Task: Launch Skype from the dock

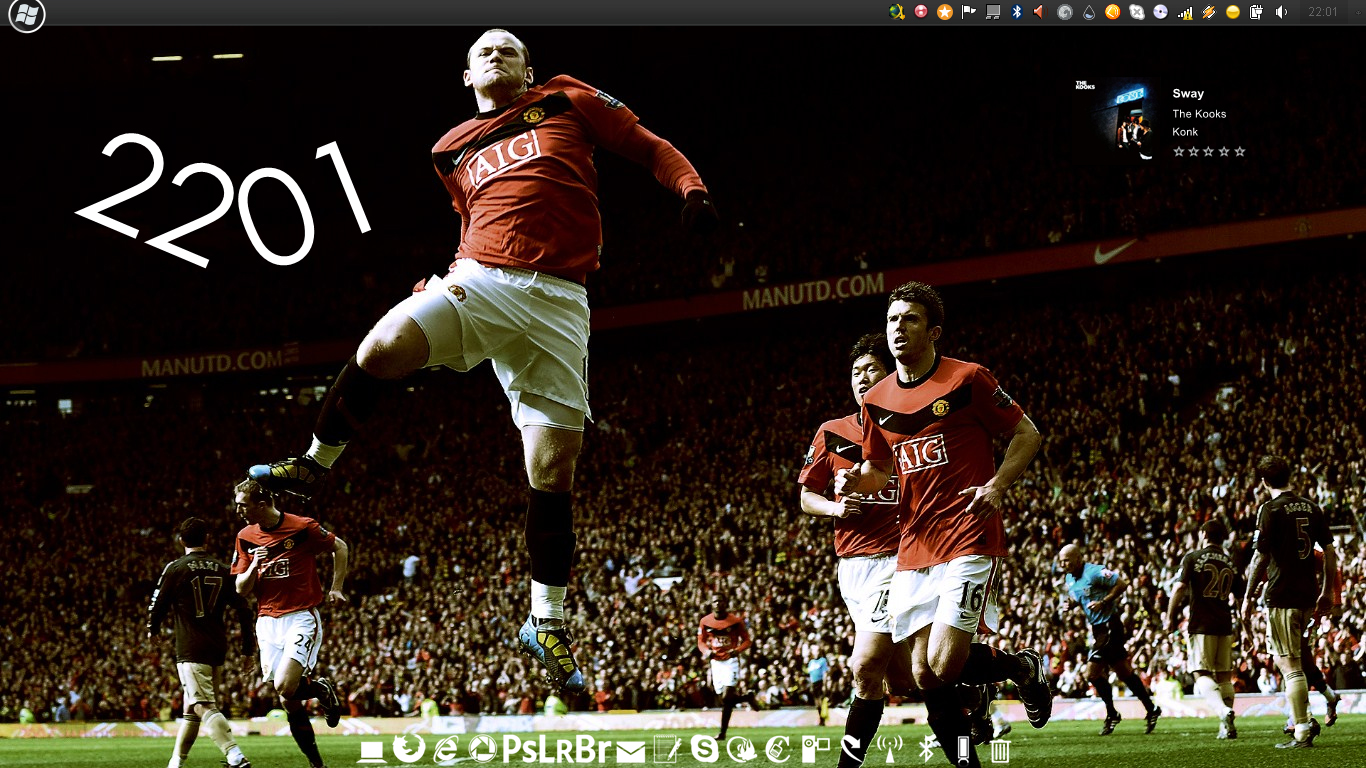Action: click(x=704, y=749)
